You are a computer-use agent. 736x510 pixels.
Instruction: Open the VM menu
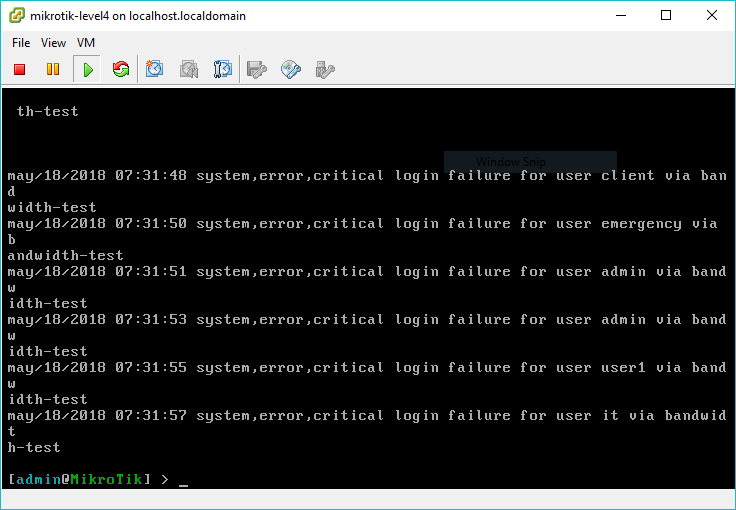tap(86, 43)
